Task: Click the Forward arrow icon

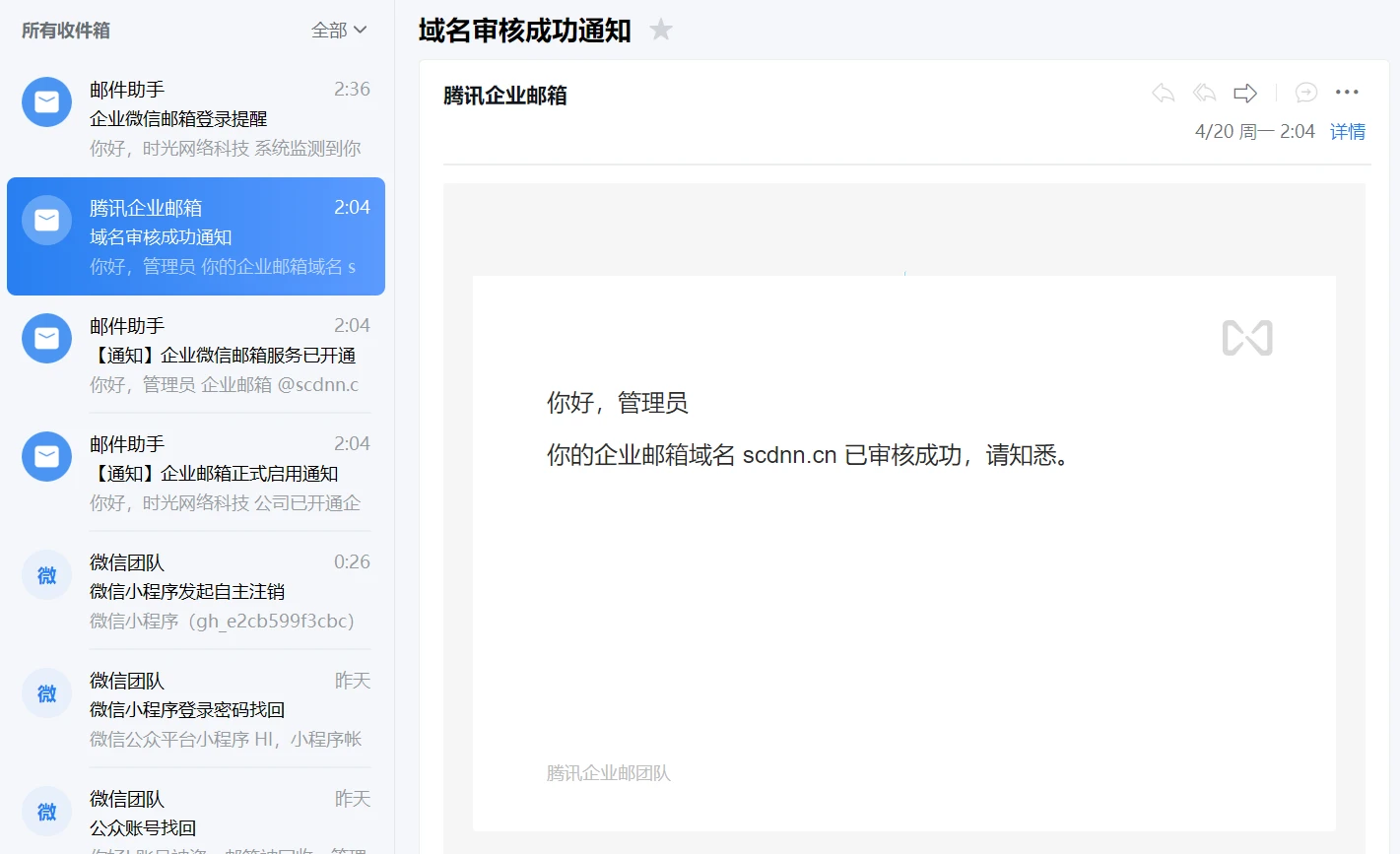Action: click(1244, 92)
